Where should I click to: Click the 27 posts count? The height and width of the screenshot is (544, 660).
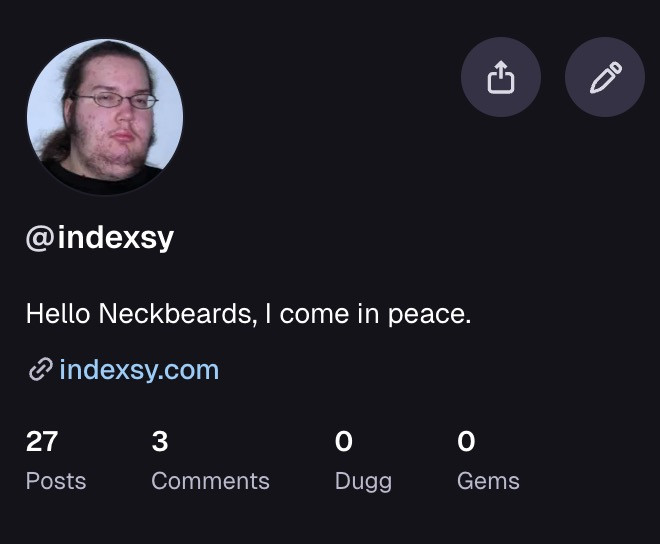(x=42, y=441)
